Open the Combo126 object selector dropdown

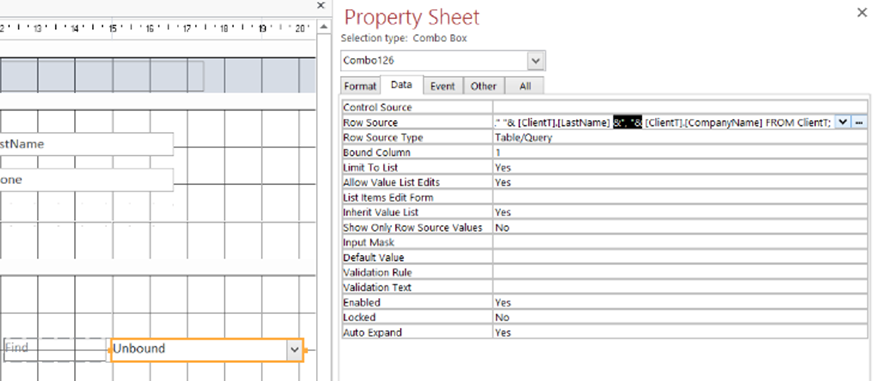536,61
